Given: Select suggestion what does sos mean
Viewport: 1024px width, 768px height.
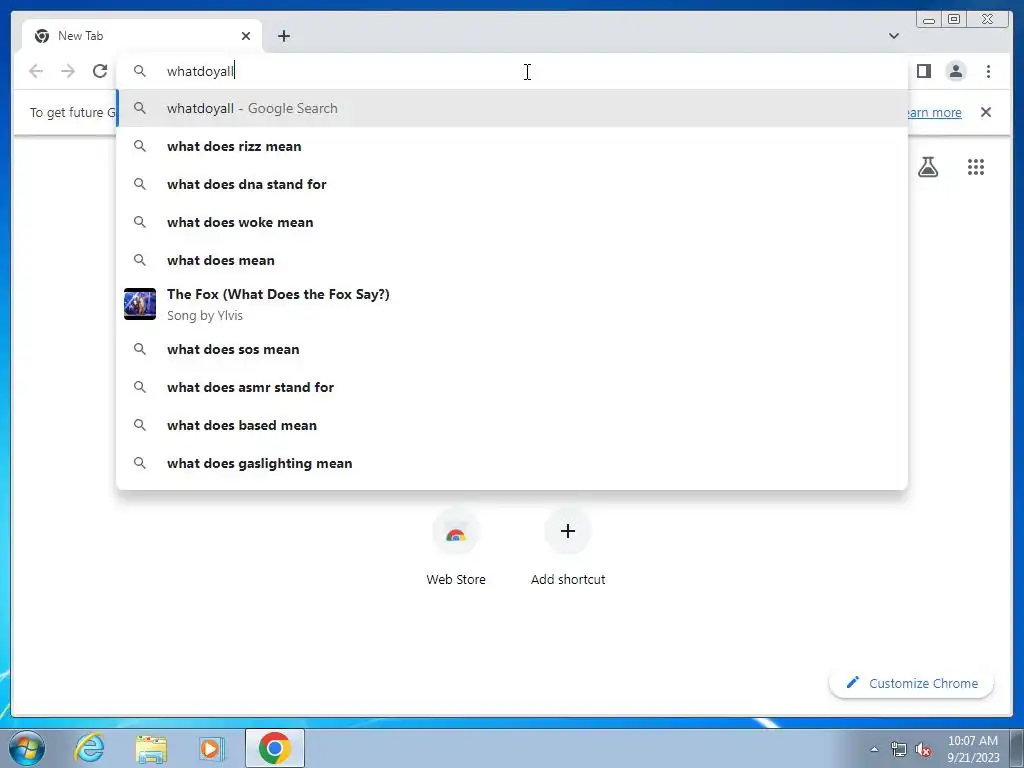Looking at the screenshot, I should click(512, 349).
